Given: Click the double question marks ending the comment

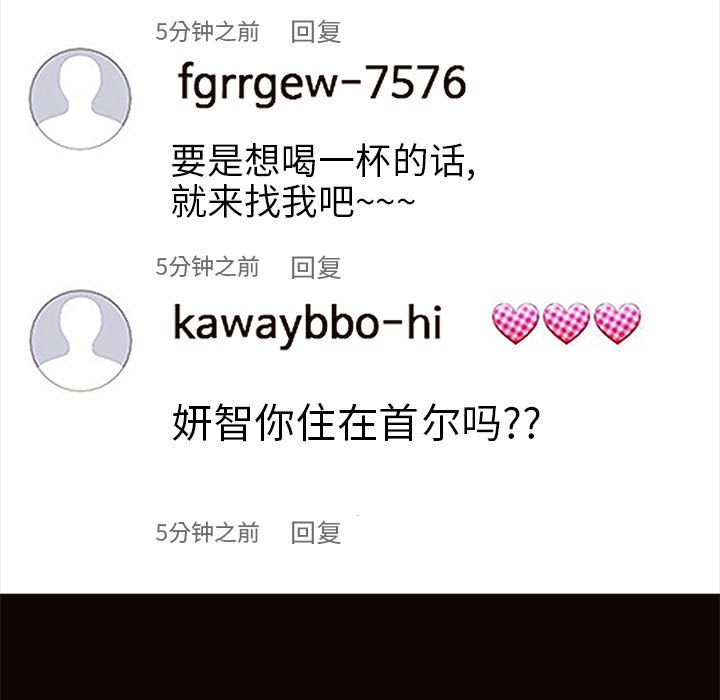Looking at the screenshot, I should [x=522, y=423].
